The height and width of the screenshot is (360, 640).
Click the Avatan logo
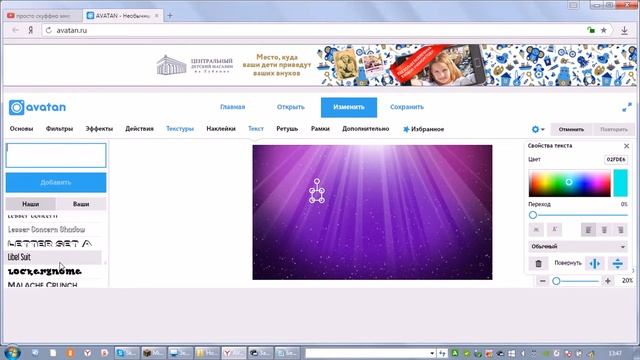click(37, 107)
